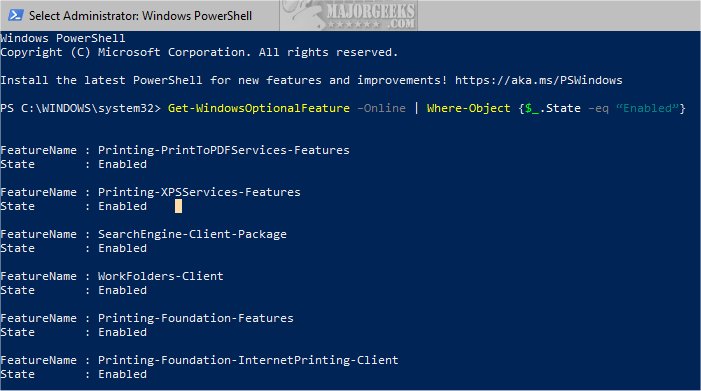Click the "Enabled" string in the command
Viewport: 701px width, 391px height.
[647, 108]
